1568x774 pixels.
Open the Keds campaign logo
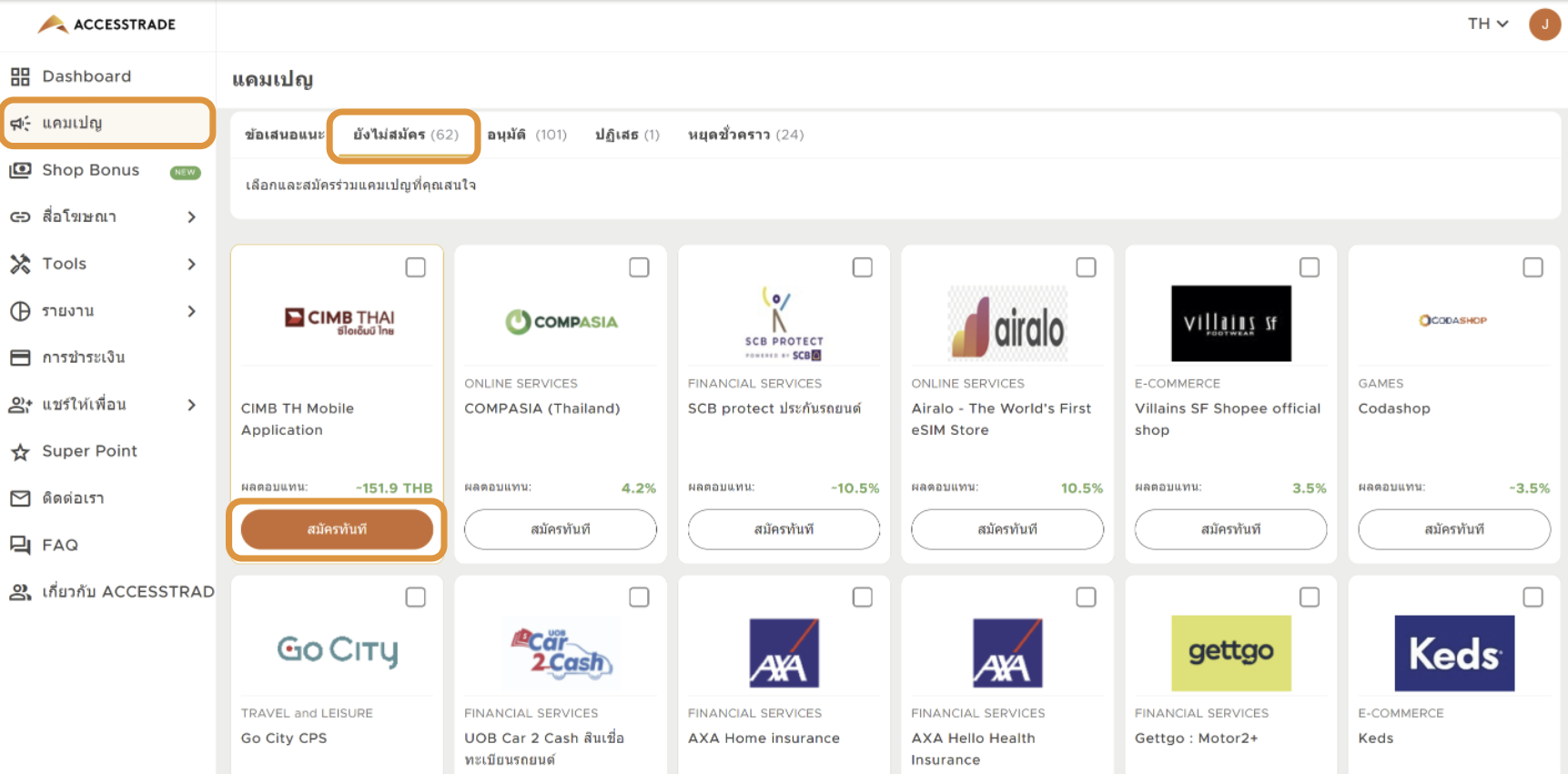click(x=1454, y=653)
